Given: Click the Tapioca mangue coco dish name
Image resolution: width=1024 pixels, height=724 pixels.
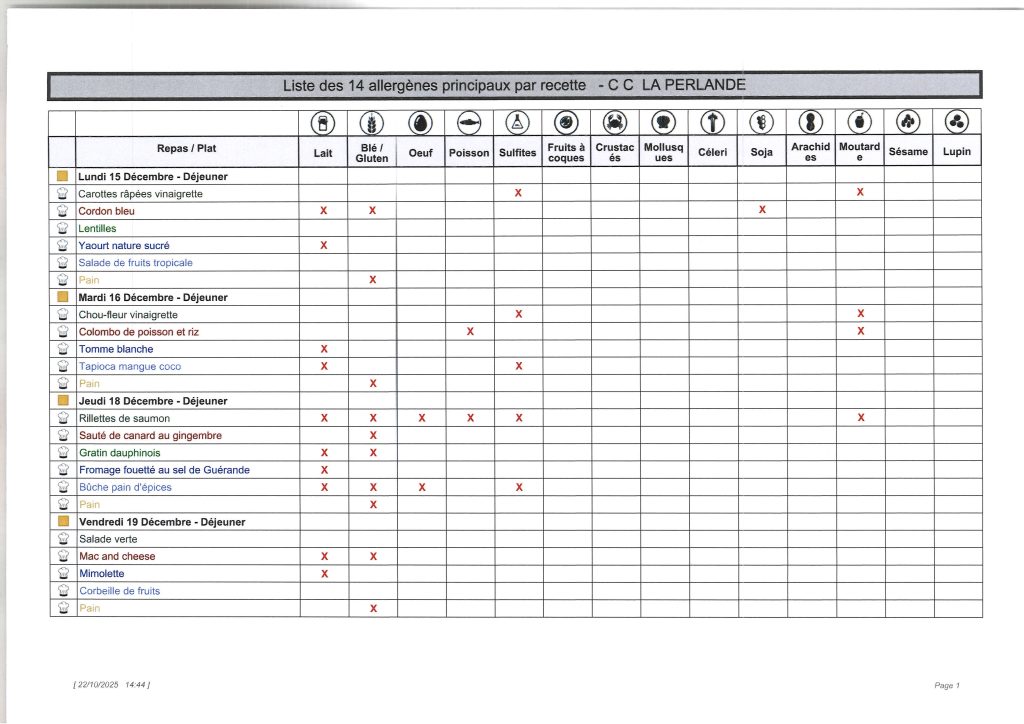Looking at the screenshot, I should pyautogui.click(x=130, y=366).
